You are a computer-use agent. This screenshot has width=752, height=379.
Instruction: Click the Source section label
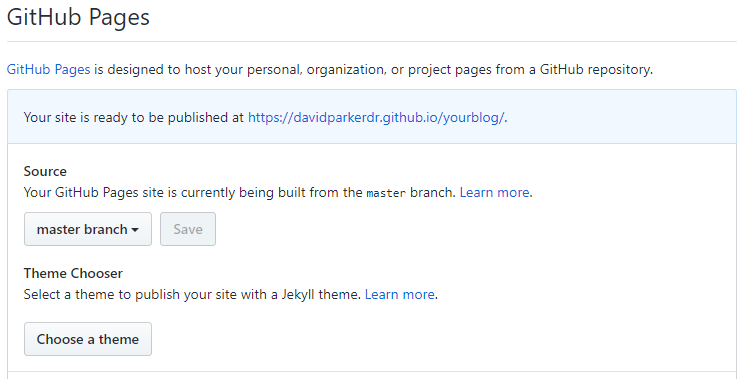(x=45, y=171)
